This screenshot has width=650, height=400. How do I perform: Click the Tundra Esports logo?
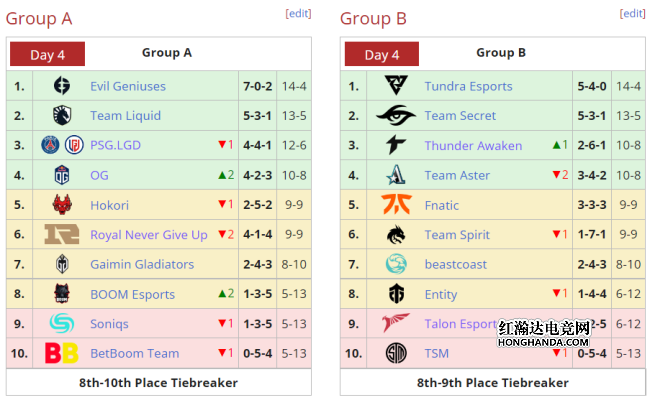click(396, 85)
